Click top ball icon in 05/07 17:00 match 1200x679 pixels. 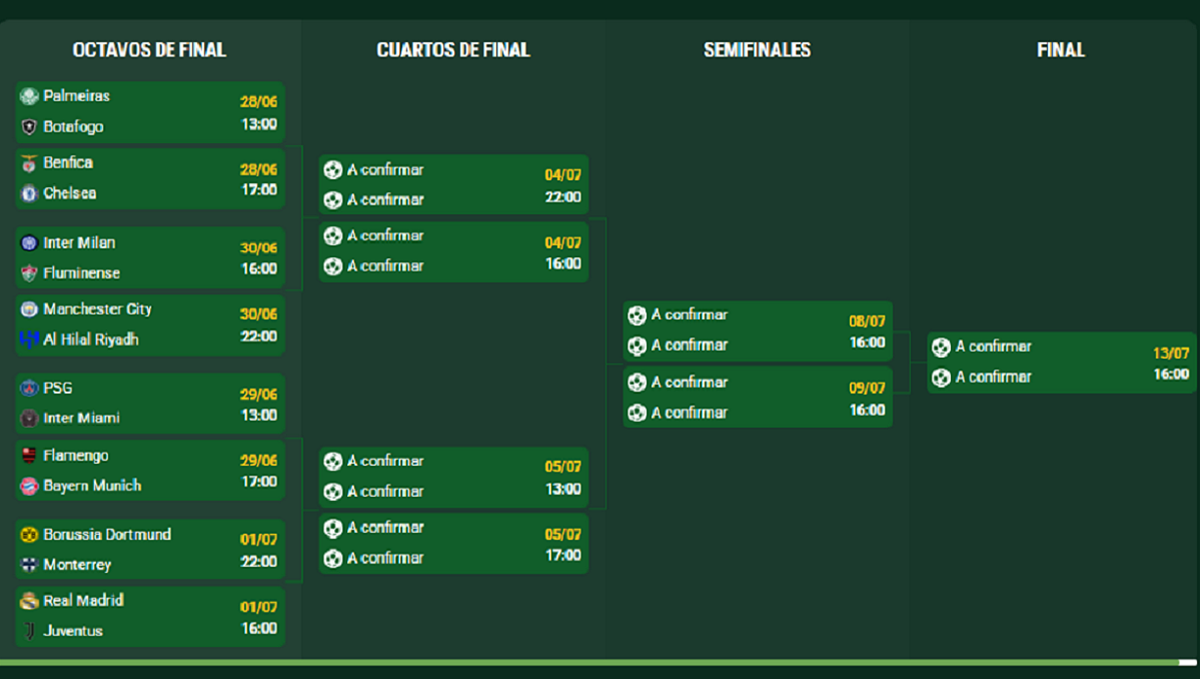(x=333, y=528)
